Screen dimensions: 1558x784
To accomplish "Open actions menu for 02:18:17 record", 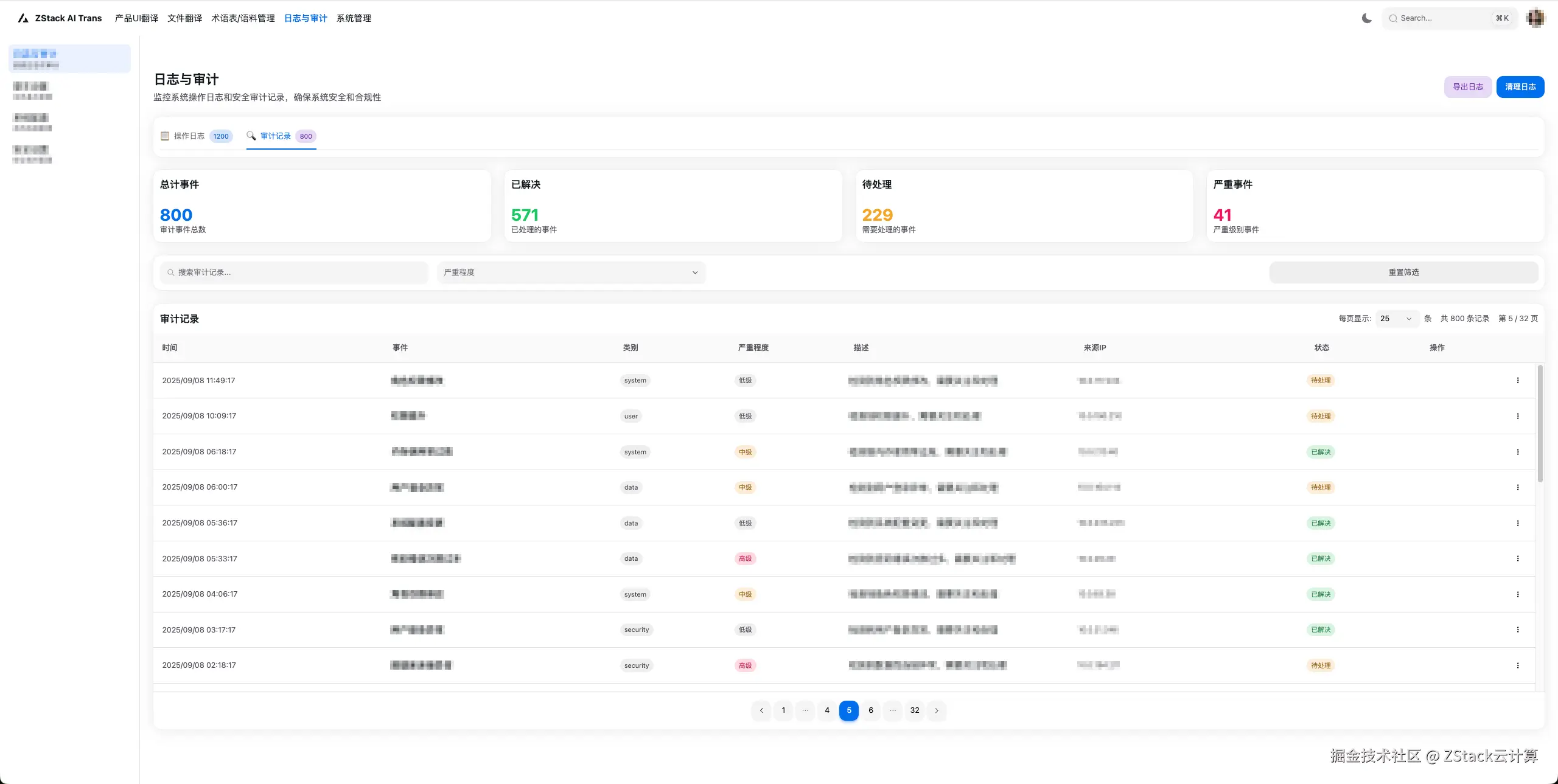I will pos(1517,665).
